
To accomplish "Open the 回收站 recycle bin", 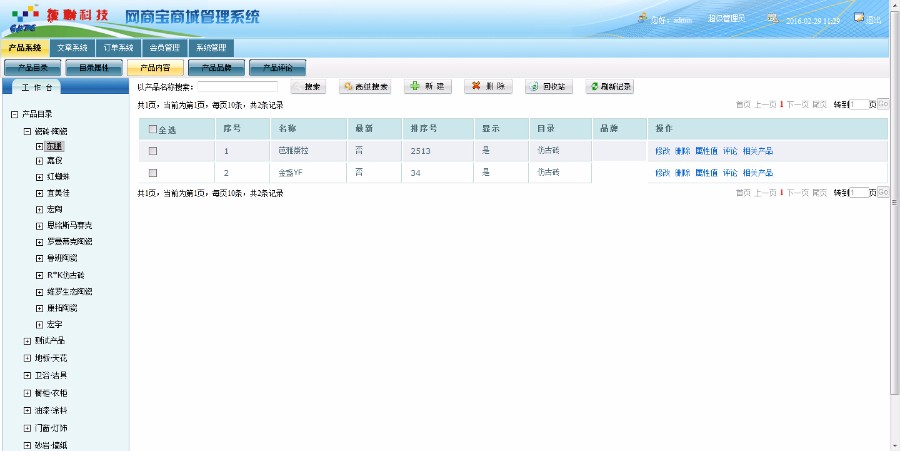I will click(549, 87).
